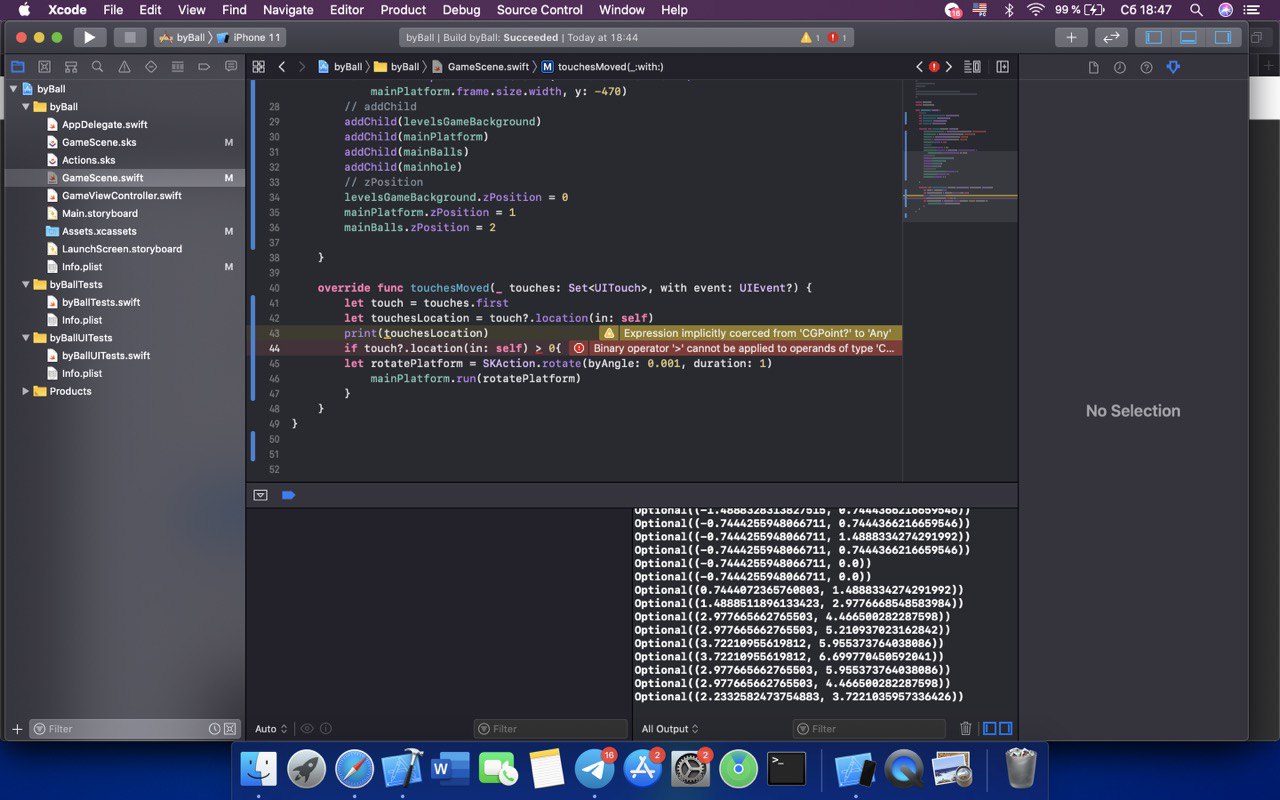Open the Find navigator magnifier
Screen dimensions: 1280x800
pos(97,67)
